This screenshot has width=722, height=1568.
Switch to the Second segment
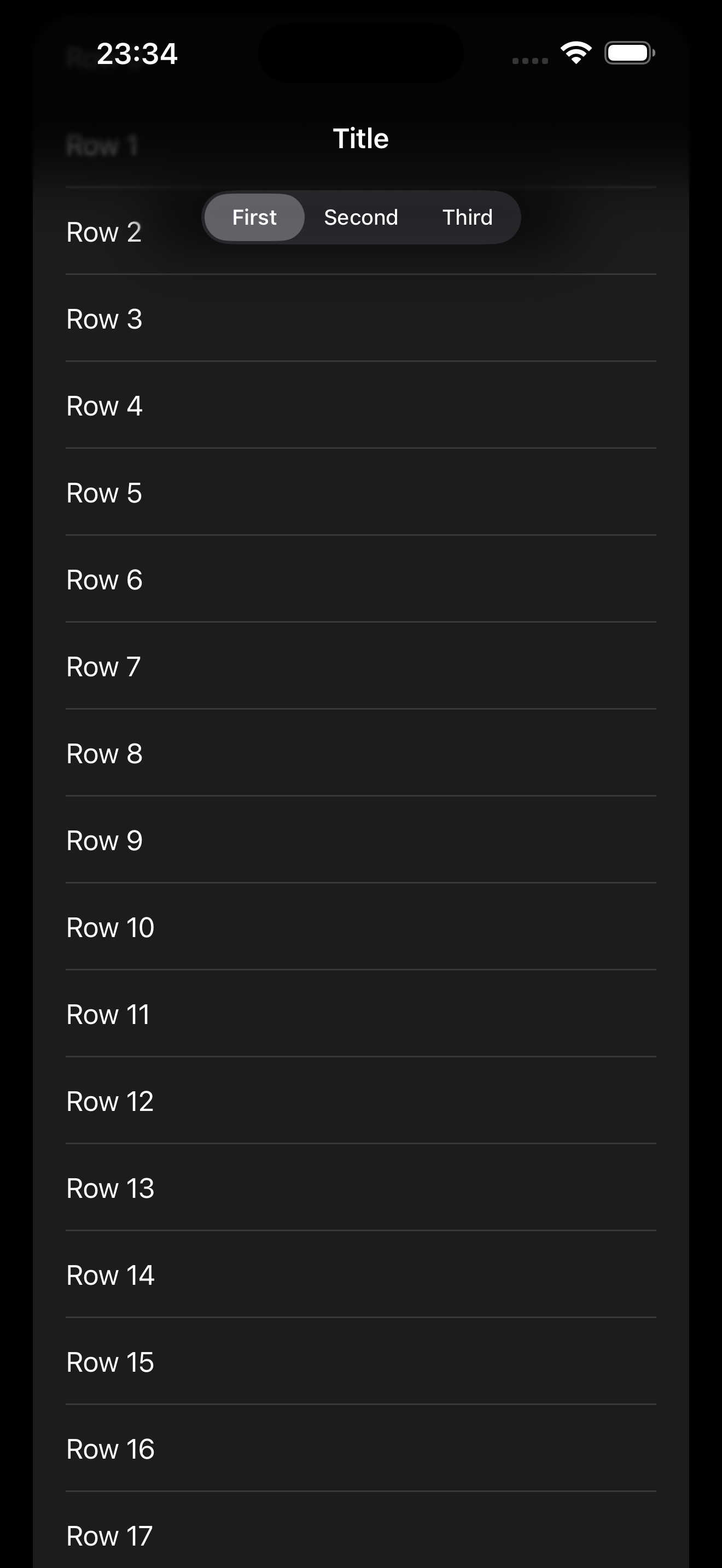361,217
